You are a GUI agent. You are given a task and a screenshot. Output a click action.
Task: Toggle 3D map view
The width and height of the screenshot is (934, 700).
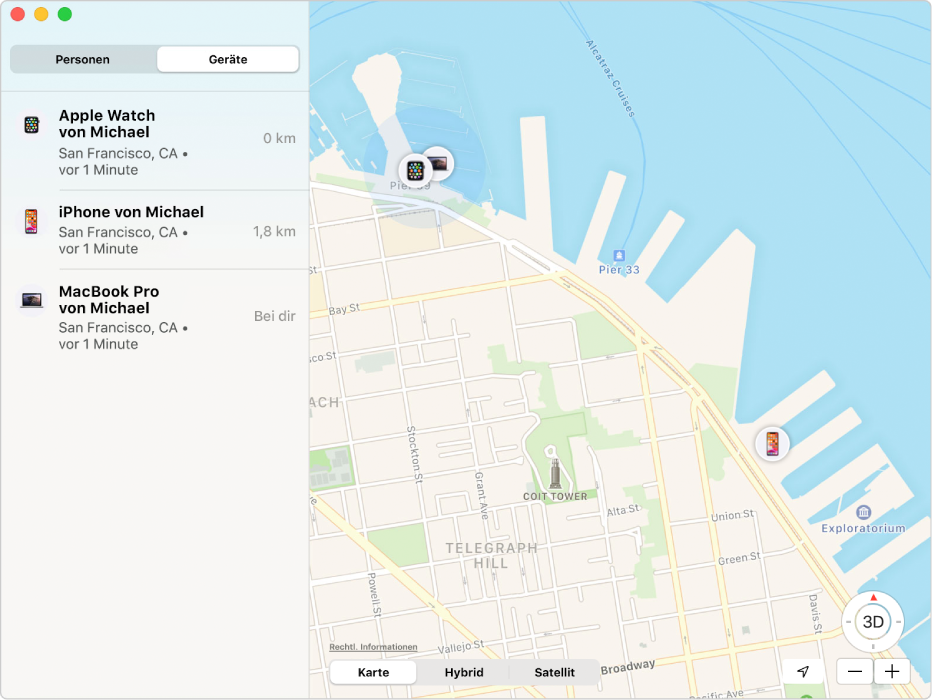(x=873, y=622)
